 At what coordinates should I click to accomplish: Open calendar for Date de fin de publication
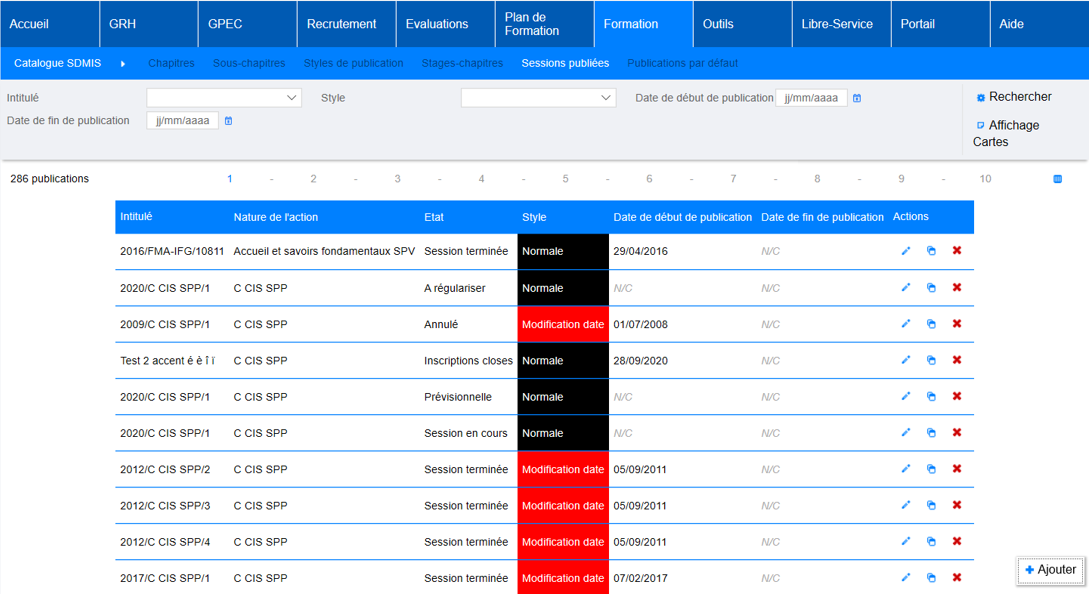point(229,121)
